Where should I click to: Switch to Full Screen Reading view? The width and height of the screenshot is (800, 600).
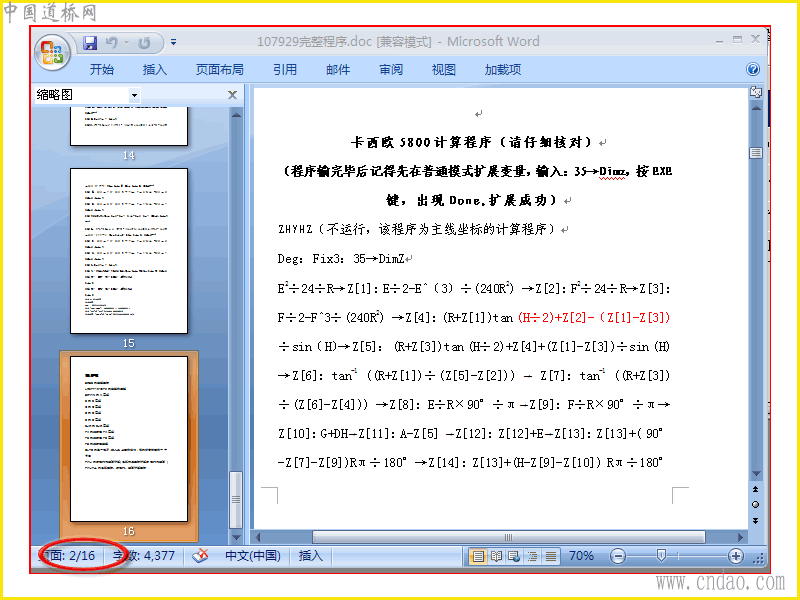pos(496,556)
